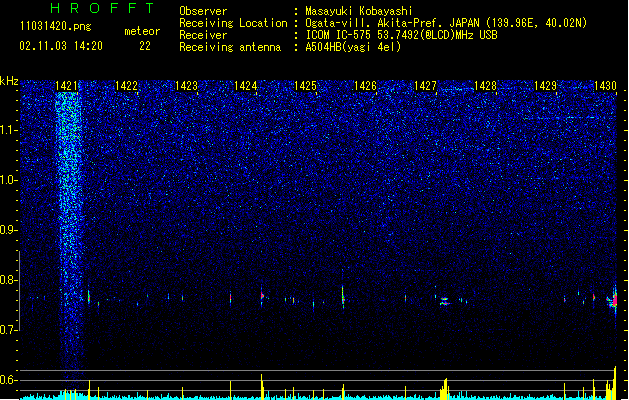Click the 1424 time marker
The width and height of the screenshot is (629, 400).
(246, 86)
